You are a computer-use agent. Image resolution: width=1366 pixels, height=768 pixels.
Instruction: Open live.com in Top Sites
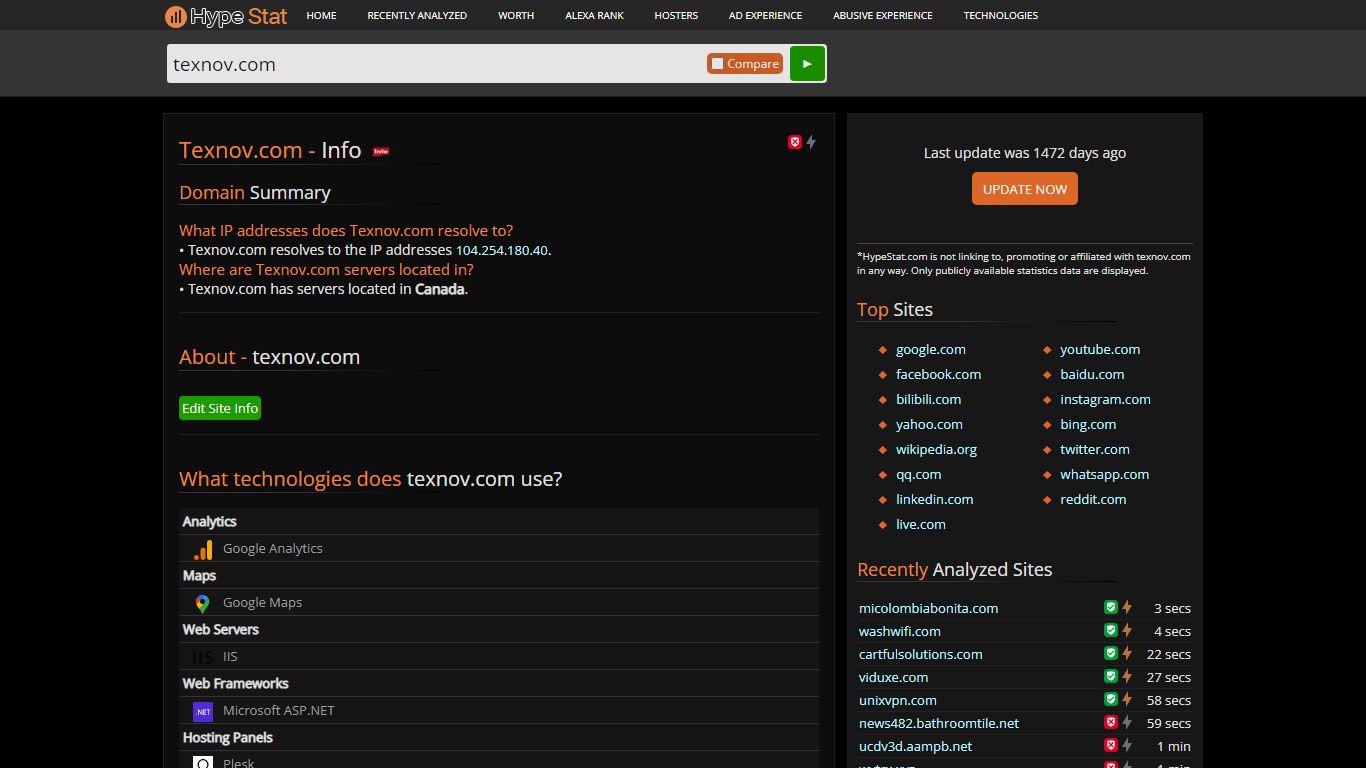(x=920, y=524)
